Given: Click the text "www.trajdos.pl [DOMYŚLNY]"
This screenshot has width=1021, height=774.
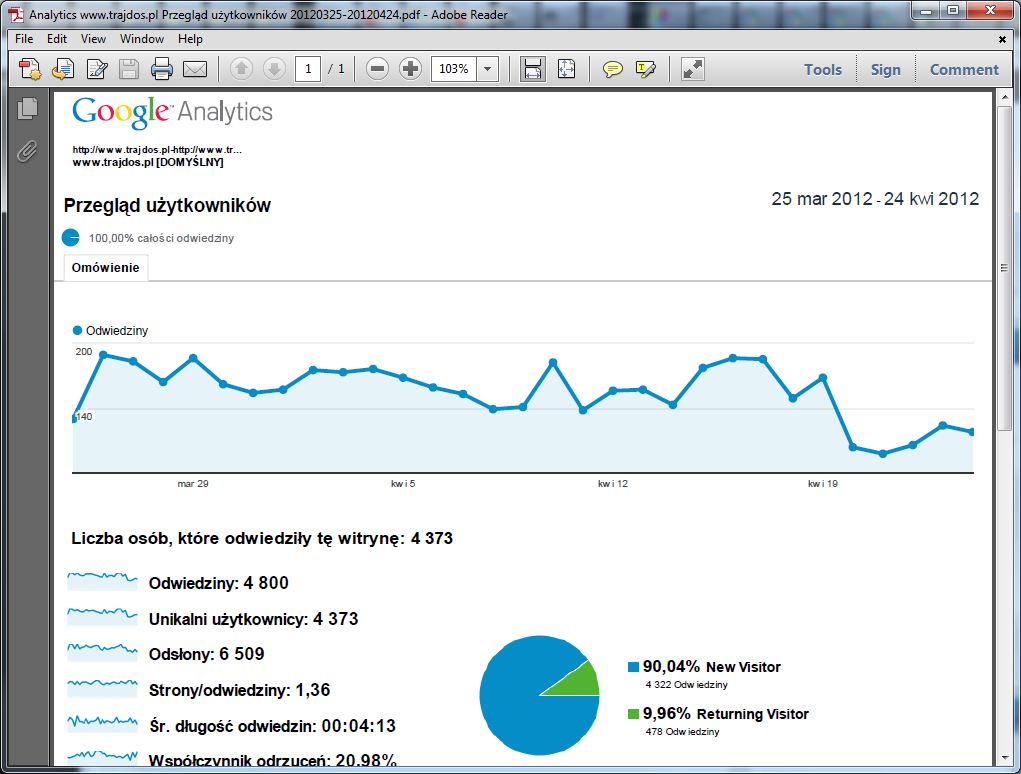Looking at the screenshot, I should (x=148, y=162).
